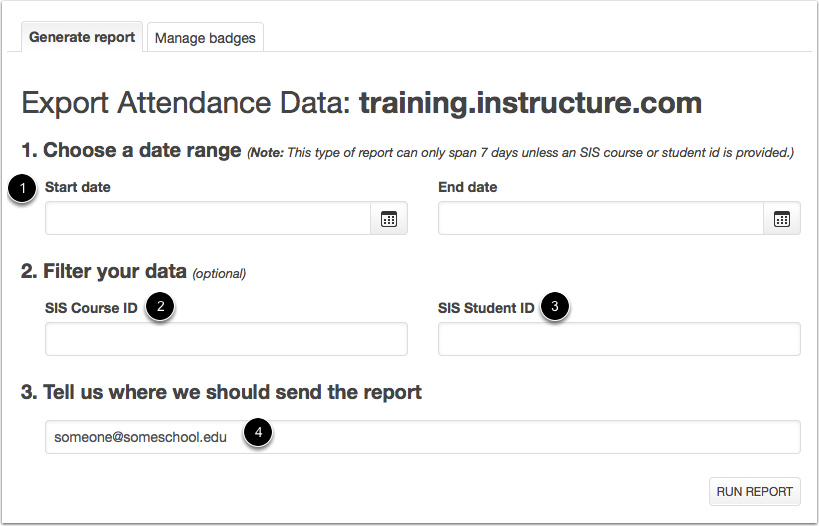Select the Generate report tab
The width and height of the screenshot is (819, 526).
click(82, 37)
